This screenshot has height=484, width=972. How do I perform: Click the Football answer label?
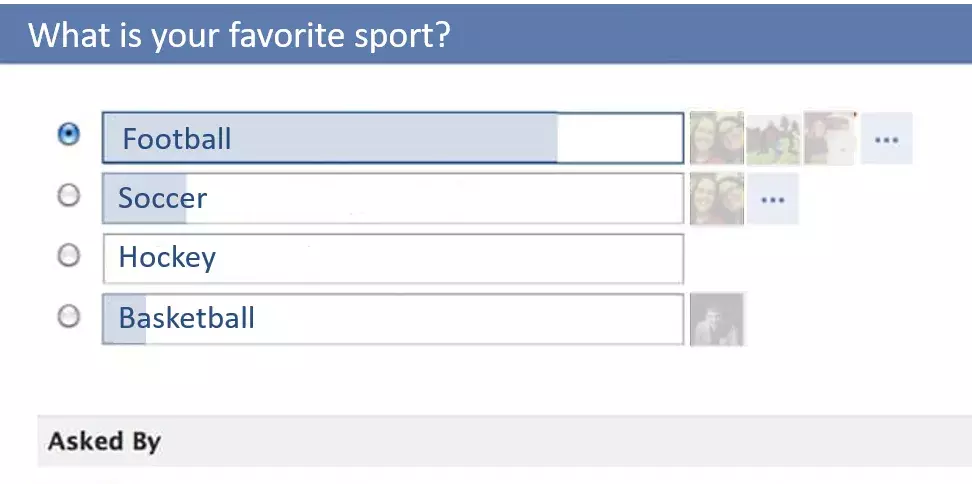point(177,139)
